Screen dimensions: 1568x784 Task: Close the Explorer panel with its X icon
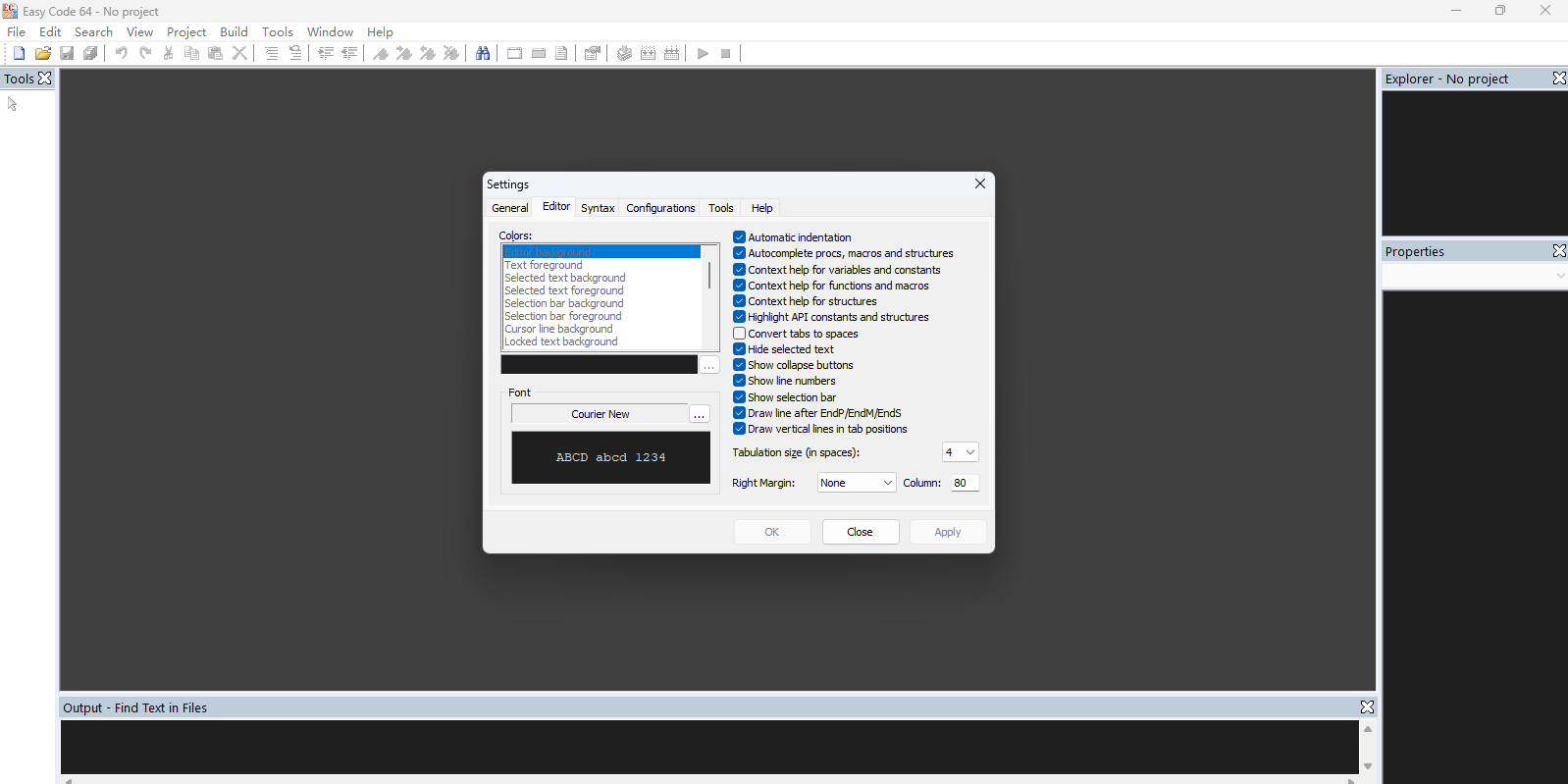(x=1558, y=78)
